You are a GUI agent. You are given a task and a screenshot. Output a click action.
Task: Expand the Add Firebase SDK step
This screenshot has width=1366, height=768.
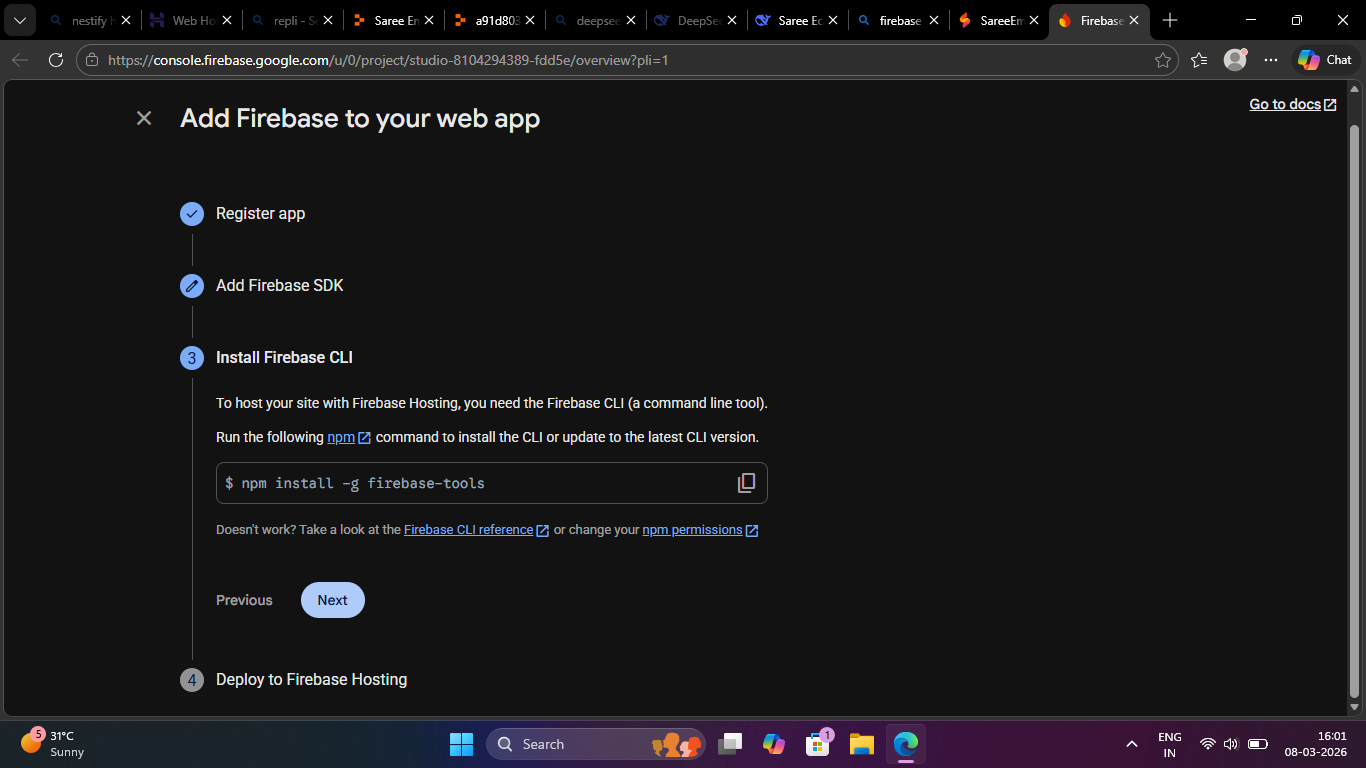click(279, 286)
